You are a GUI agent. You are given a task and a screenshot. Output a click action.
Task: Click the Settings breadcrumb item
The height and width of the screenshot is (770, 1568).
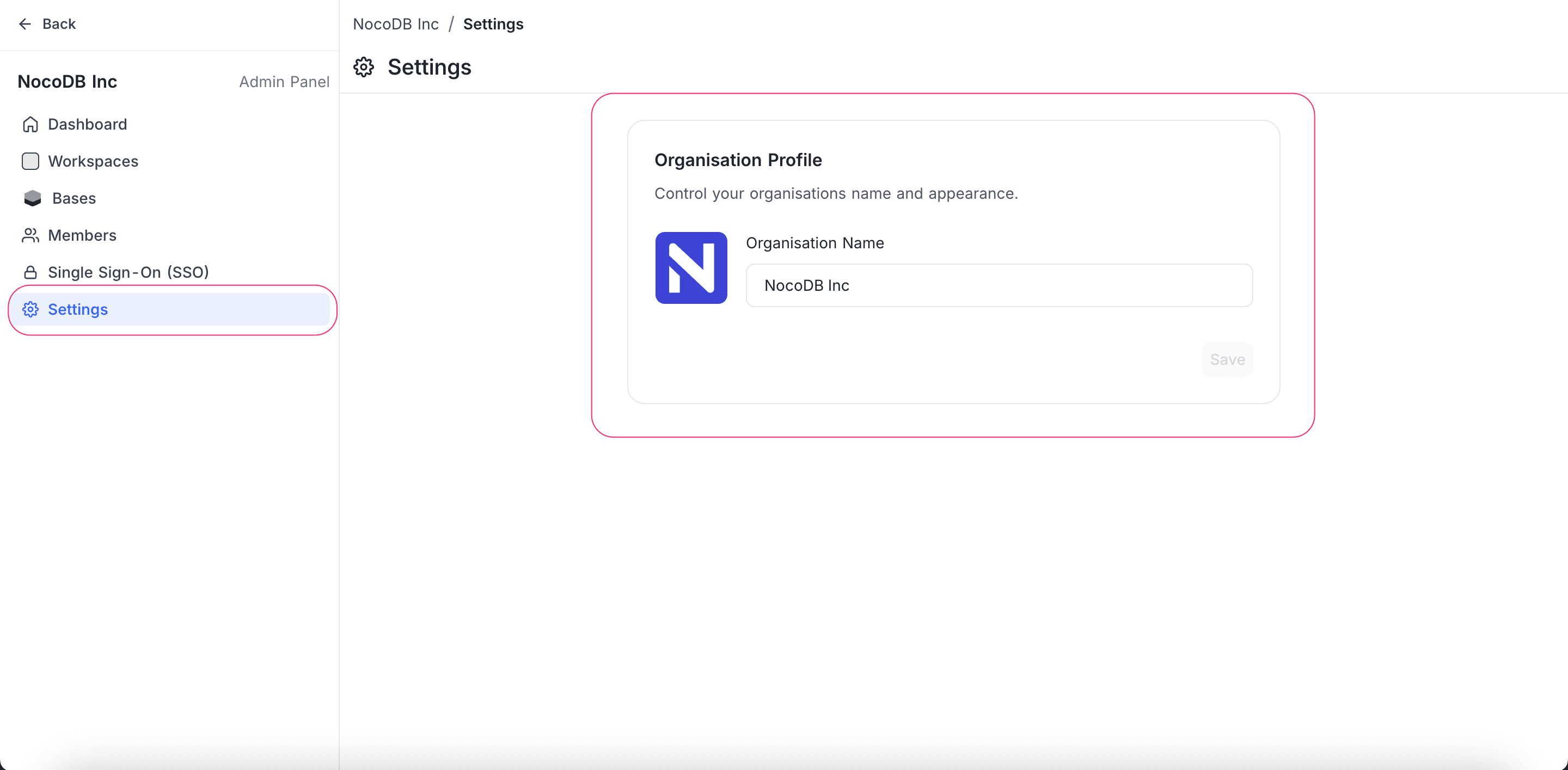[x=493, y=24]
